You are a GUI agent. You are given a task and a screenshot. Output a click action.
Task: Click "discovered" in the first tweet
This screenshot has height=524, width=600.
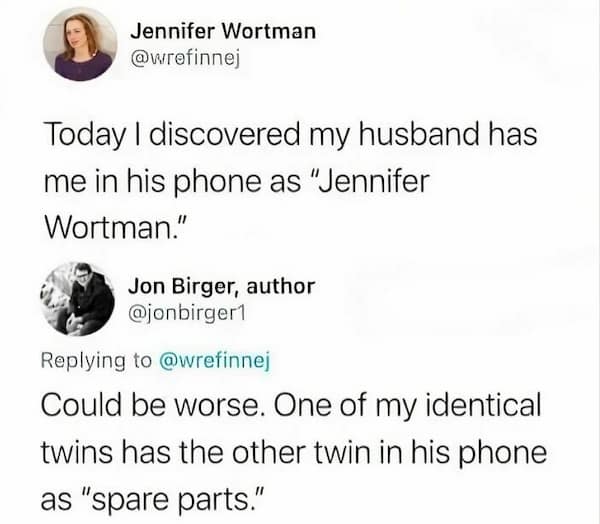225,134
